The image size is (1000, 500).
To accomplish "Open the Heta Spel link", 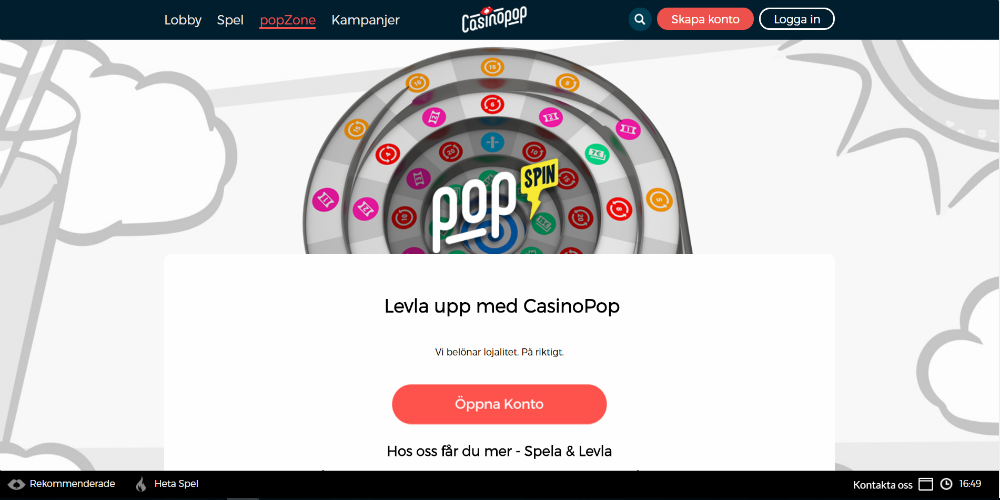I will tap(177, 484).
